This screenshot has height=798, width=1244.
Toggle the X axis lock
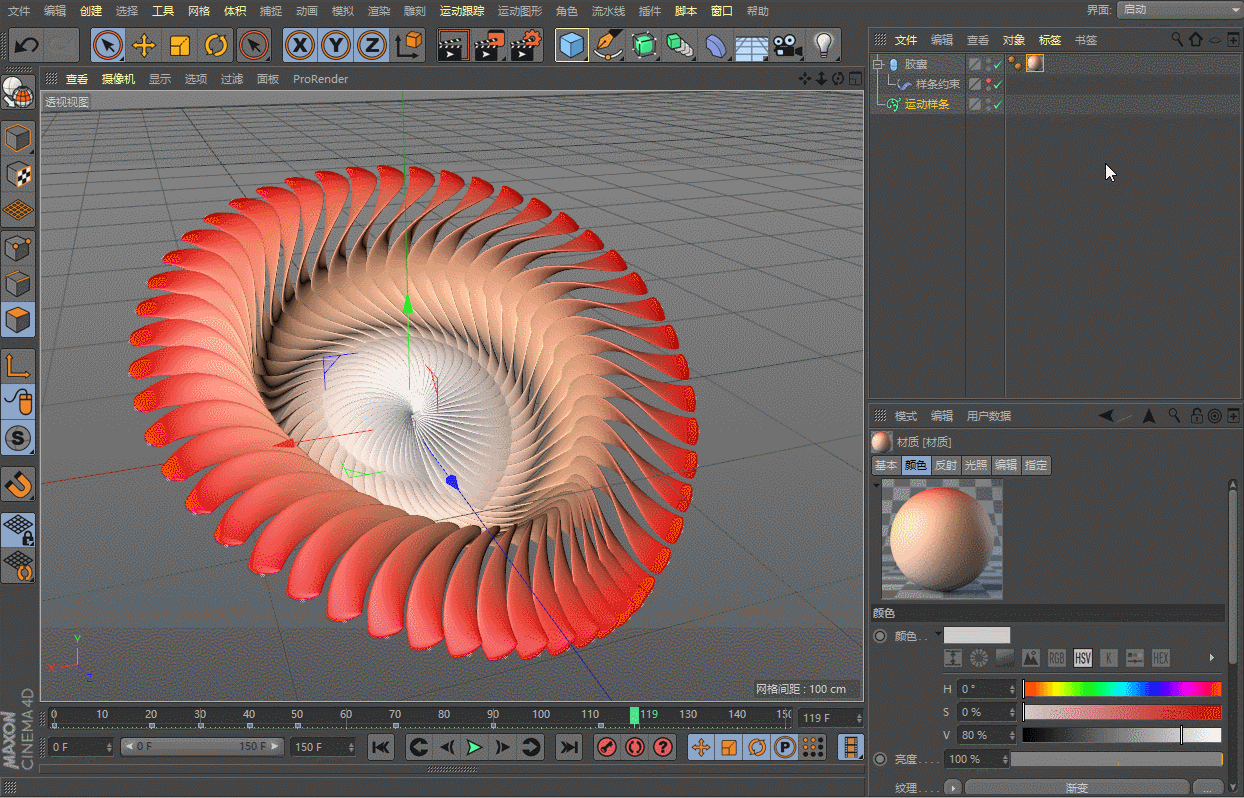click(x=299, y=45)
